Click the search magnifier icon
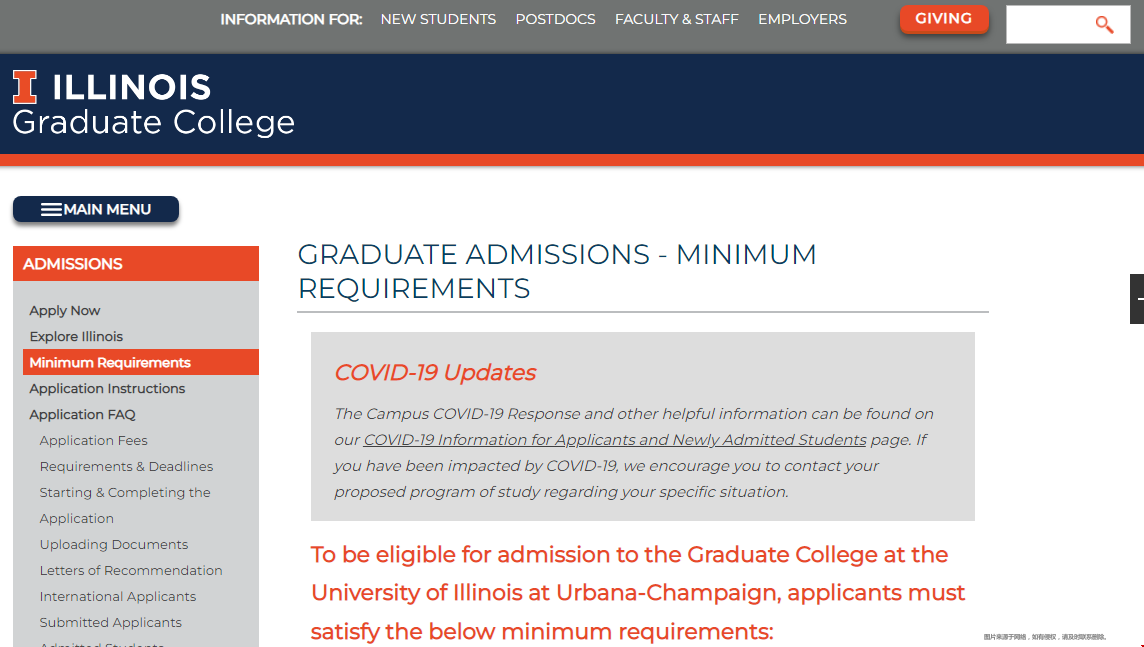 point(1104,25)
